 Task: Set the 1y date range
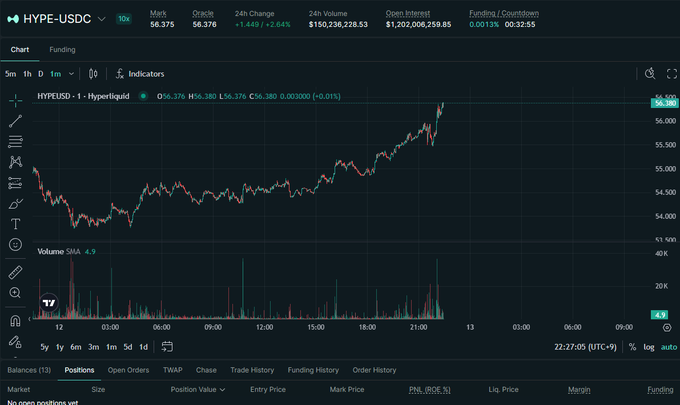[59, 347]
